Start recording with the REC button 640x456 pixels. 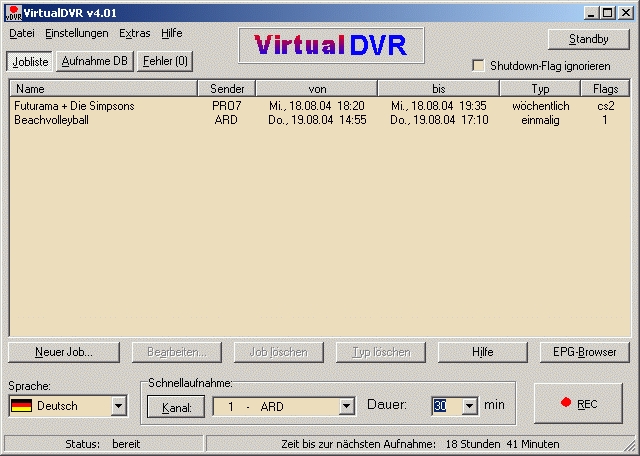[x=579, y=404]
